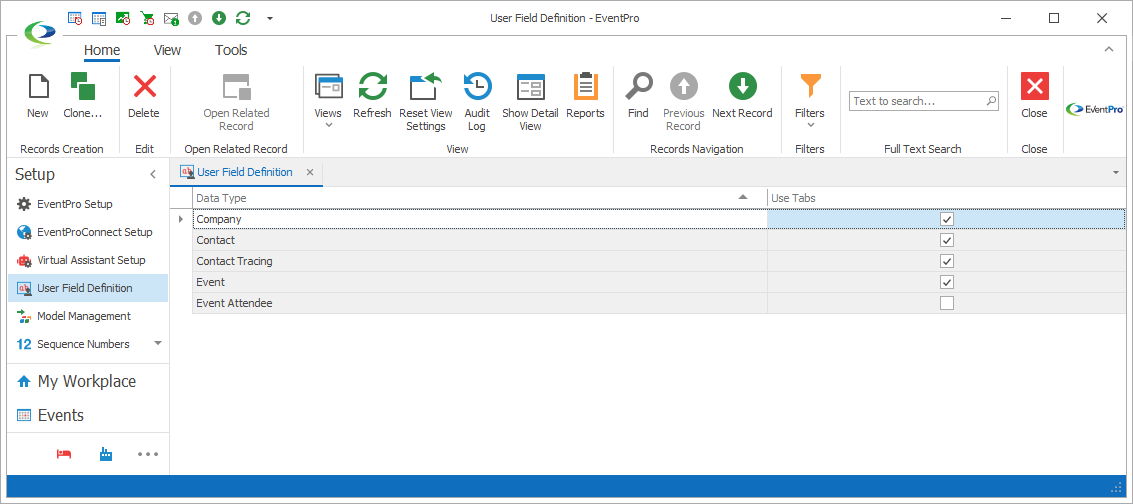
Task: Click Show Detail View icon
Action: pos(531,87)
